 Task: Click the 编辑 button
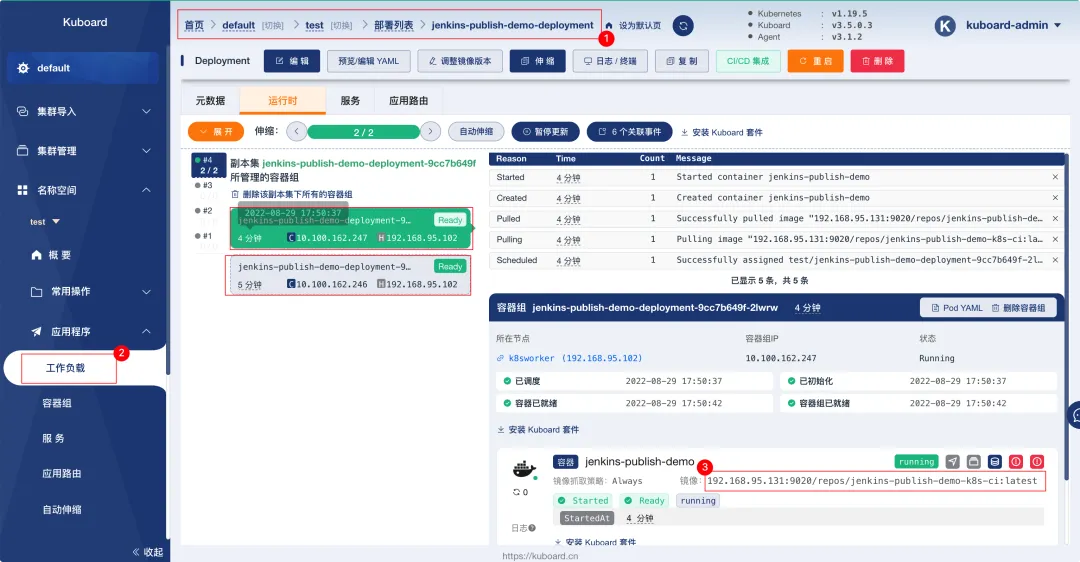pyautogui.click(x=291, y=61)
